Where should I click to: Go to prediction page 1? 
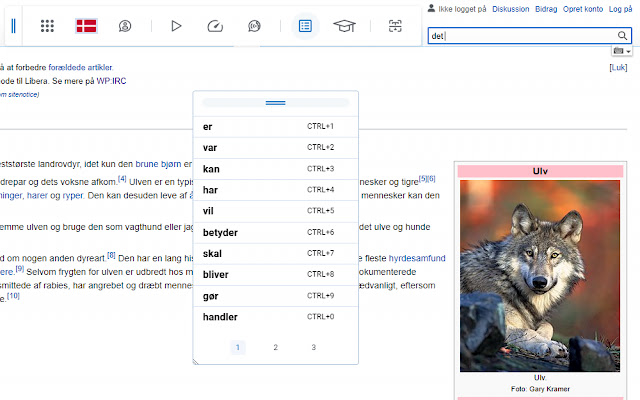tap(238, 347)
